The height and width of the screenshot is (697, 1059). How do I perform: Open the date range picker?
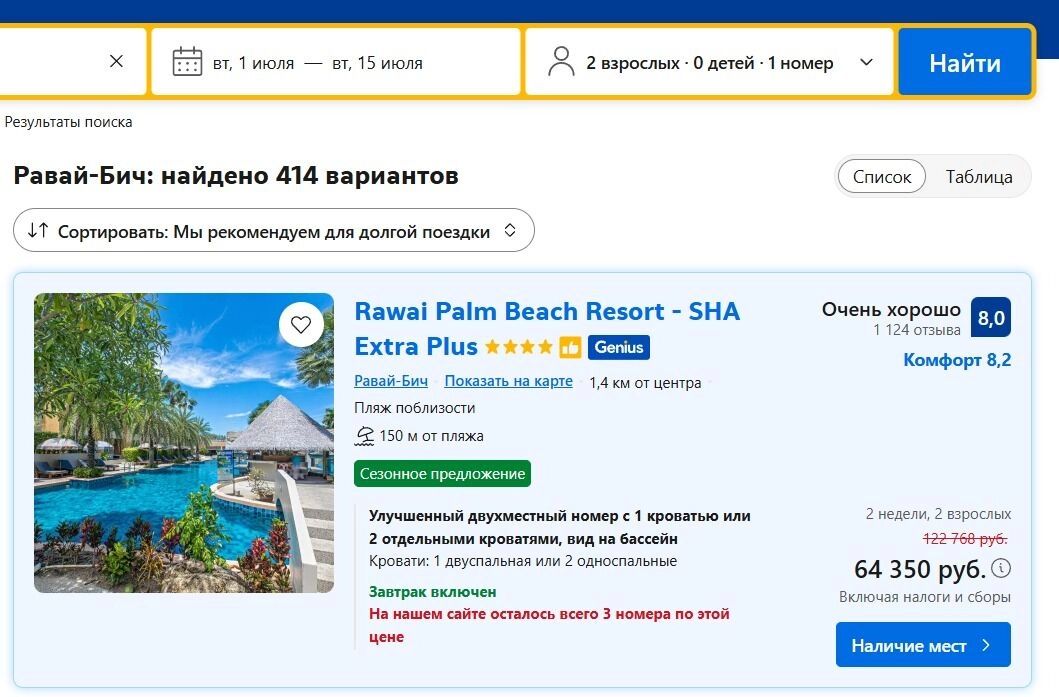318,63
